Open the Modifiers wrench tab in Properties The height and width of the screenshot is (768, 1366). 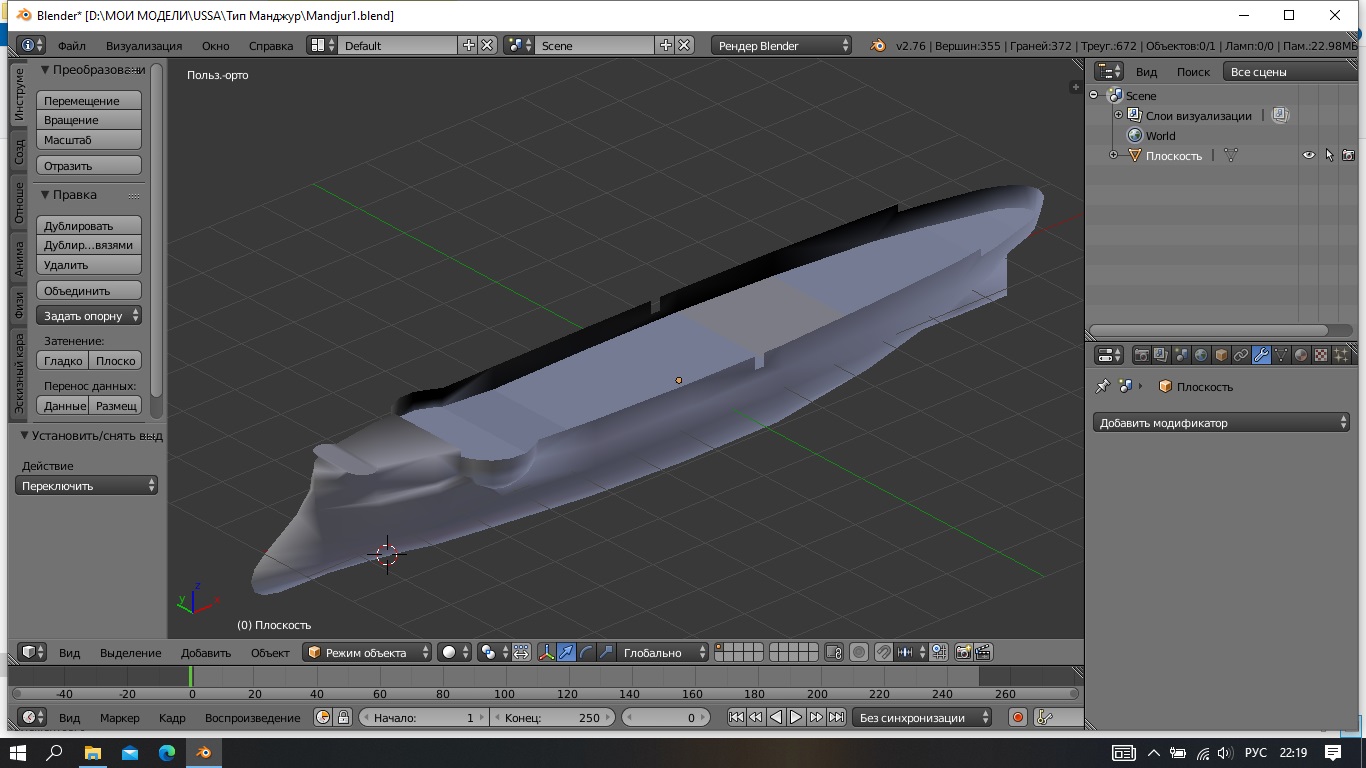(x=1261, y=355)
